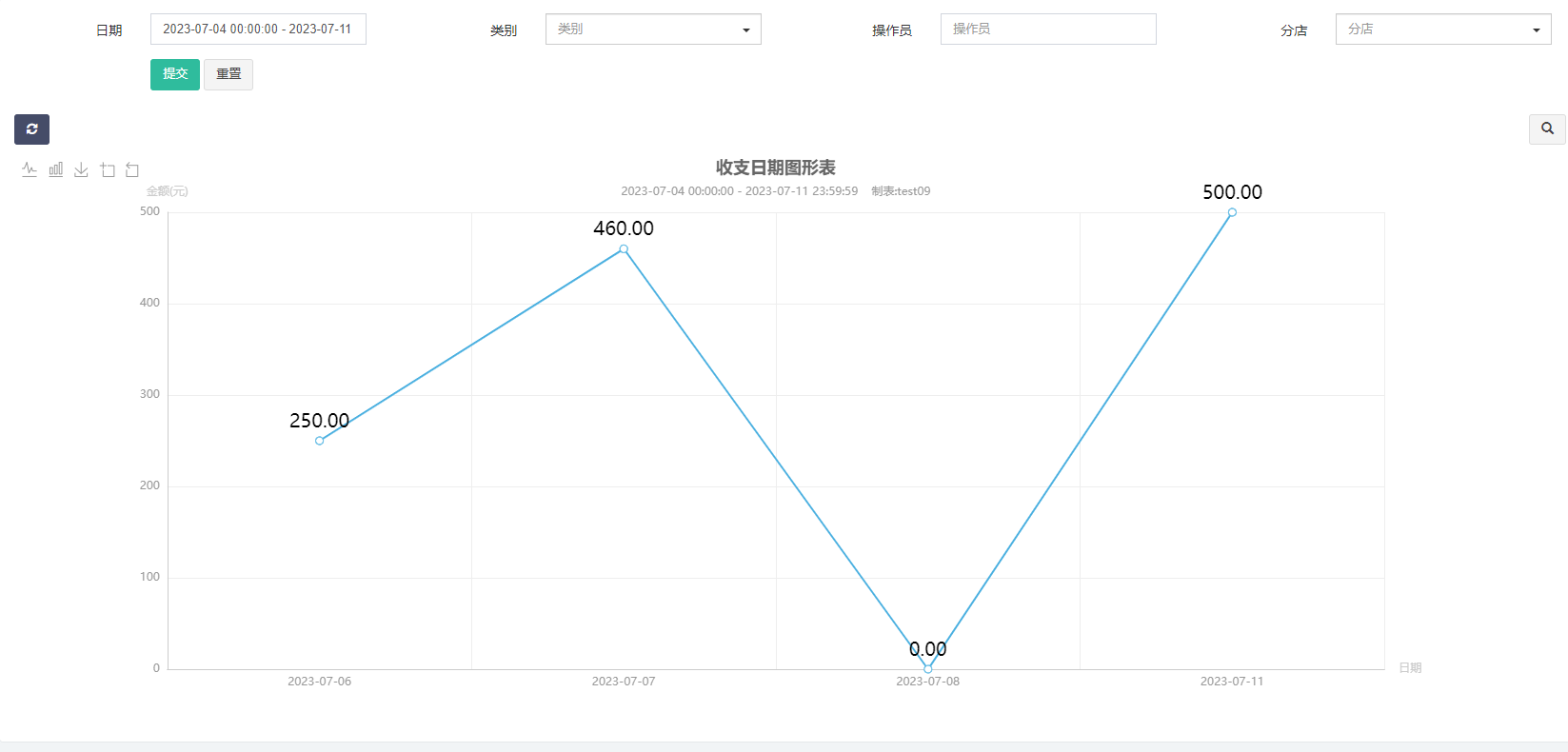
Task: Click the 制表:test09 subtitle text
Action: click(x=901, y=191)
